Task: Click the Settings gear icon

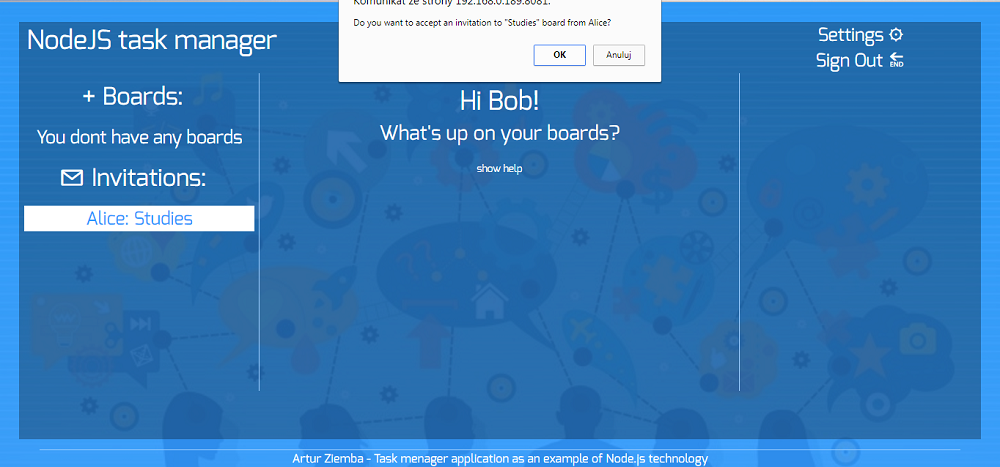Action: click(896, 35)
